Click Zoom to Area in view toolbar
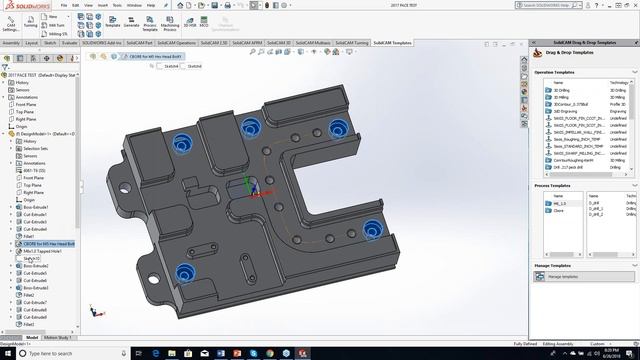Viewport: 640px width, 360px height. click(261, 52)
